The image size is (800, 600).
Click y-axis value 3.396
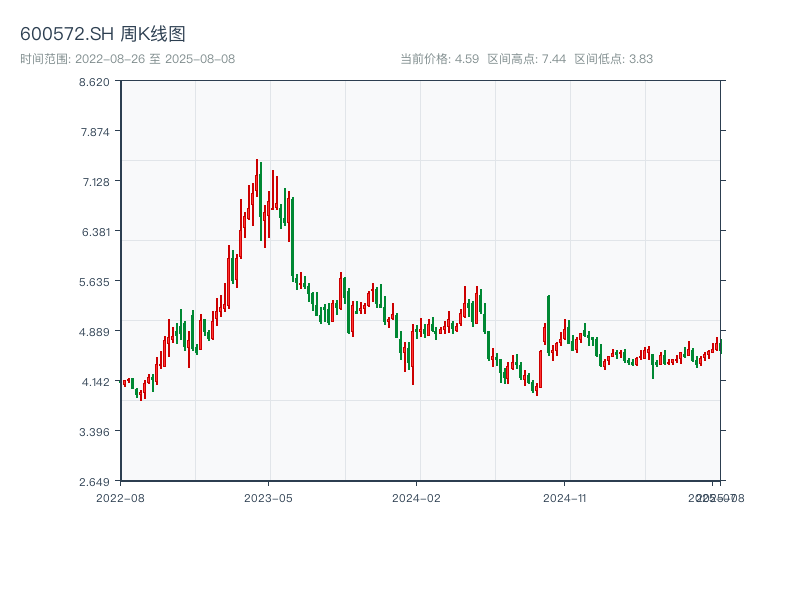[x=94, y=432]
